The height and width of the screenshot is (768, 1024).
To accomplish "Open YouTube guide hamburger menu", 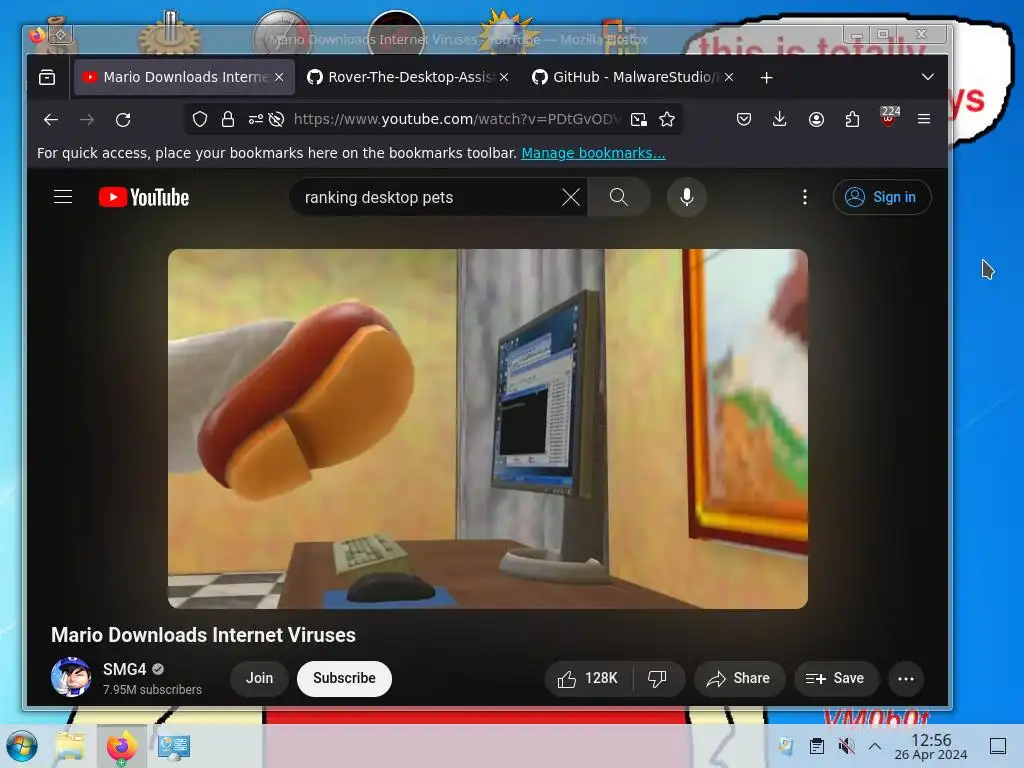I will click(63, 197).
